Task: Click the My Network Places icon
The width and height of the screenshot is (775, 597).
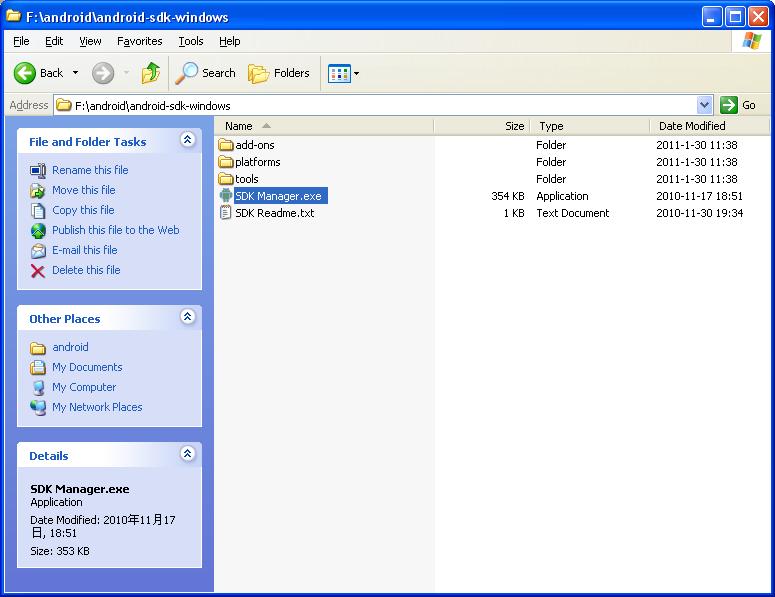Action: [x=38, y=408]
